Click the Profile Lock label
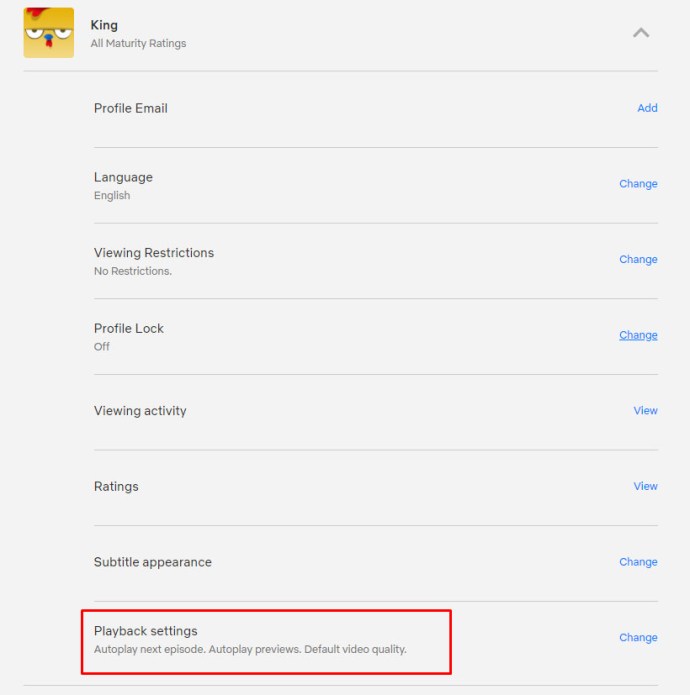 pyautogui.click(x=128, y=328)
